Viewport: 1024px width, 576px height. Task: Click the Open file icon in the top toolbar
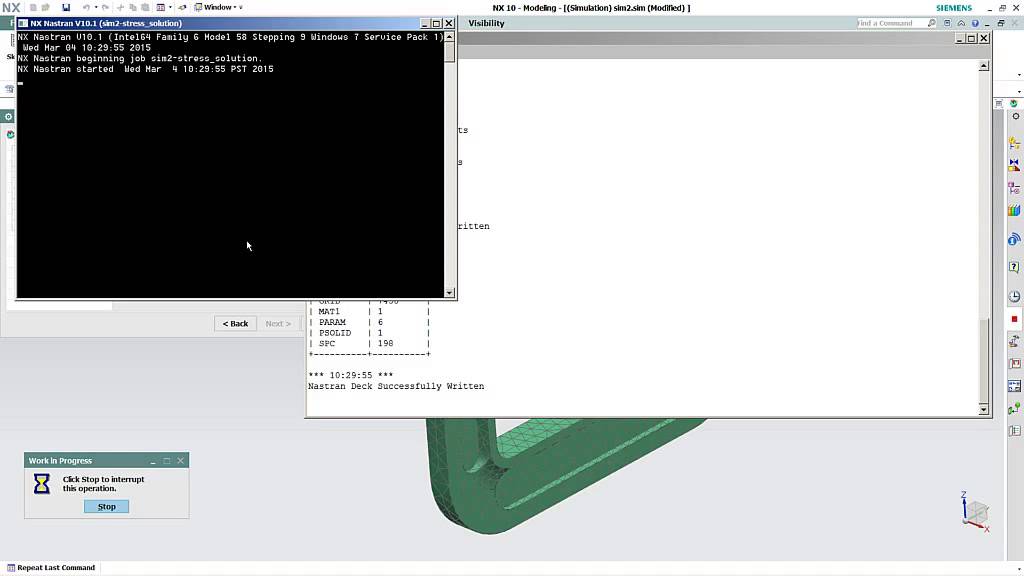click(x=46, y=7)
